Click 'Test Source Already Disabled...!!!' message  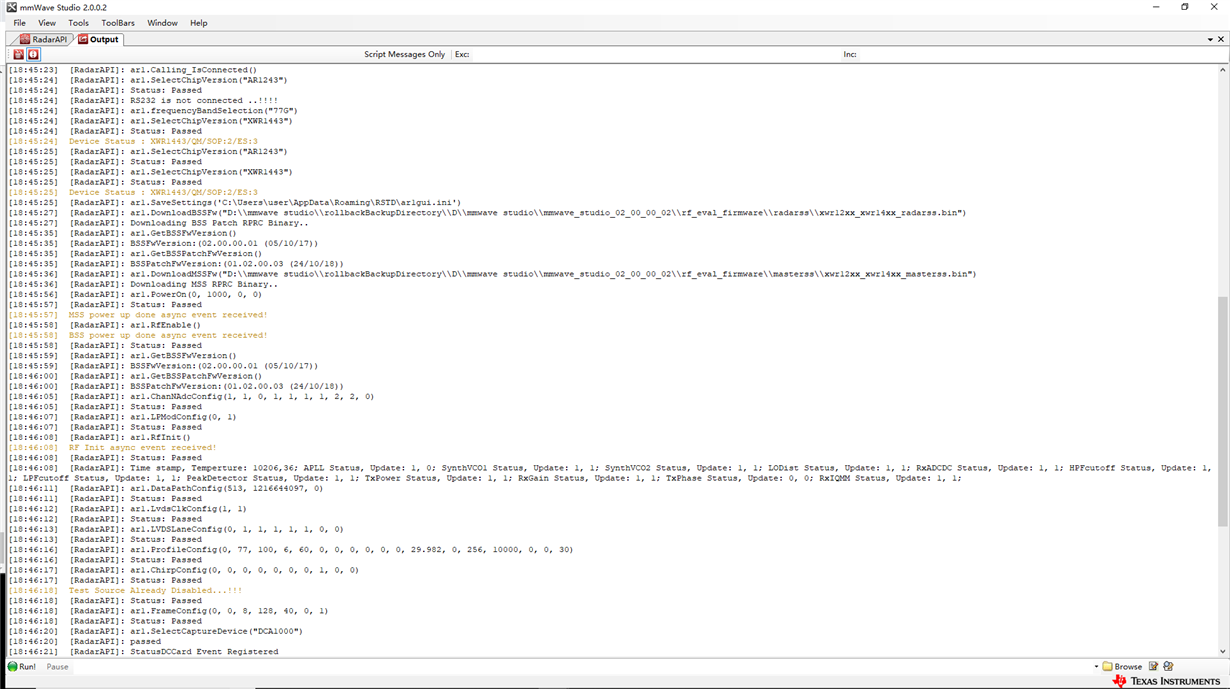point(155,590)
